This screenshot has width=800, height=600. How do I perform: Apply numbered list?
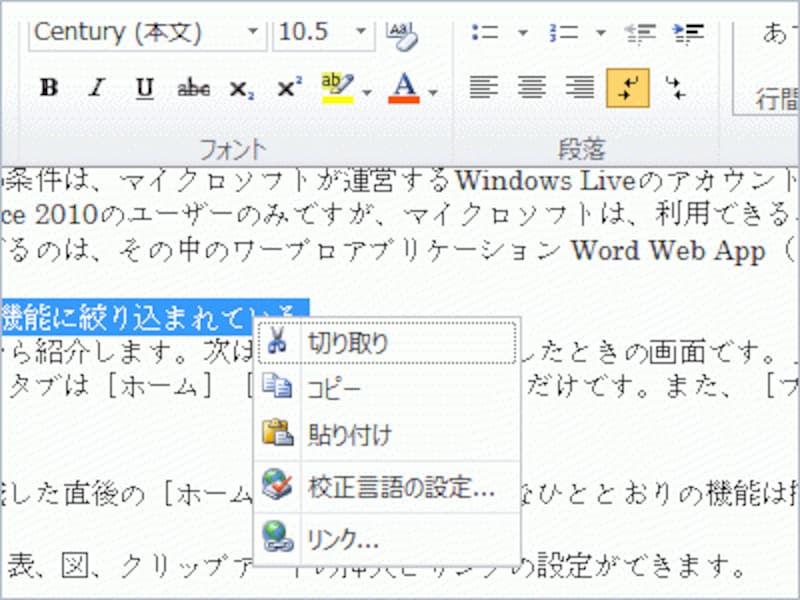(x=564, y=33)
